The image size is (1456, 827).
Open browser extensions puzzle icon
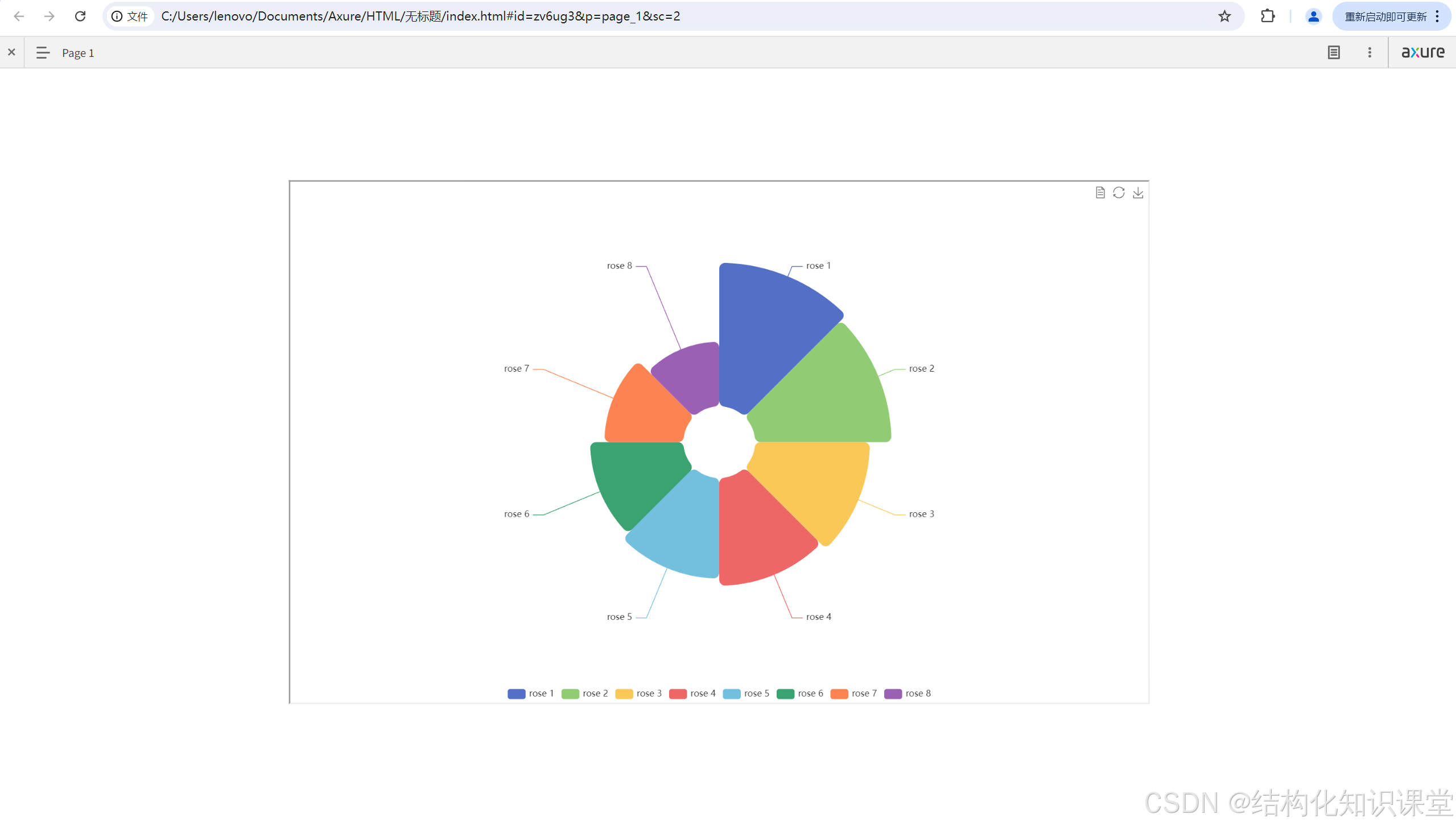coord(1267,16)
